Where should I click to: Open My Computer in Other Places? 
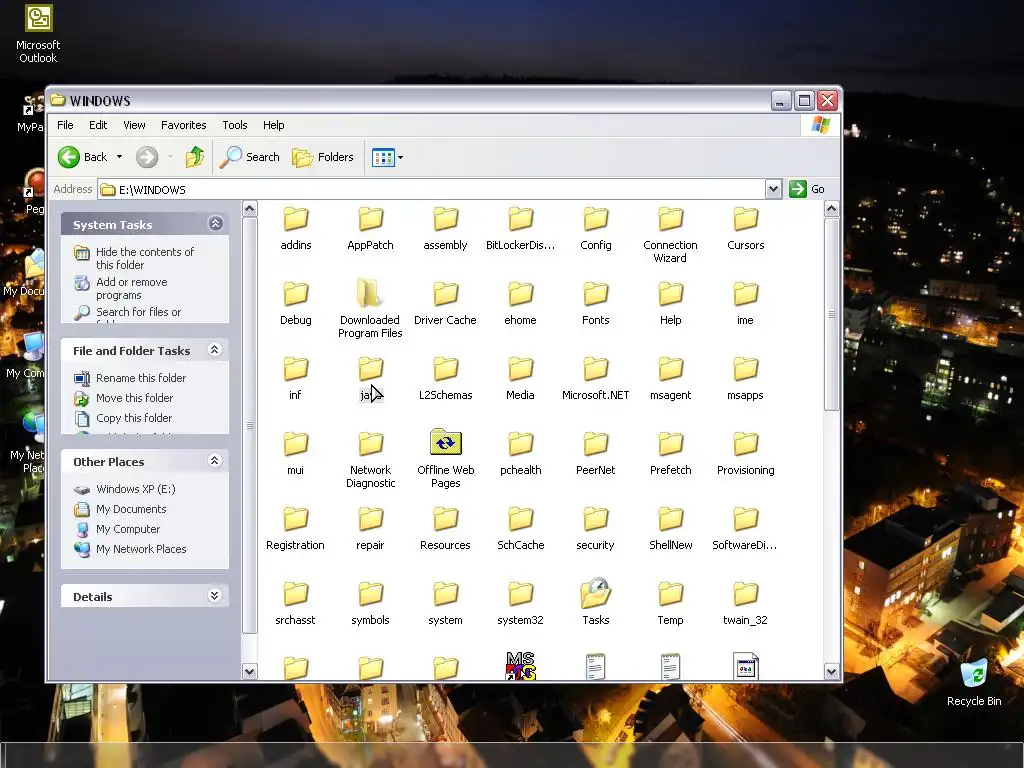coord(127,529)
